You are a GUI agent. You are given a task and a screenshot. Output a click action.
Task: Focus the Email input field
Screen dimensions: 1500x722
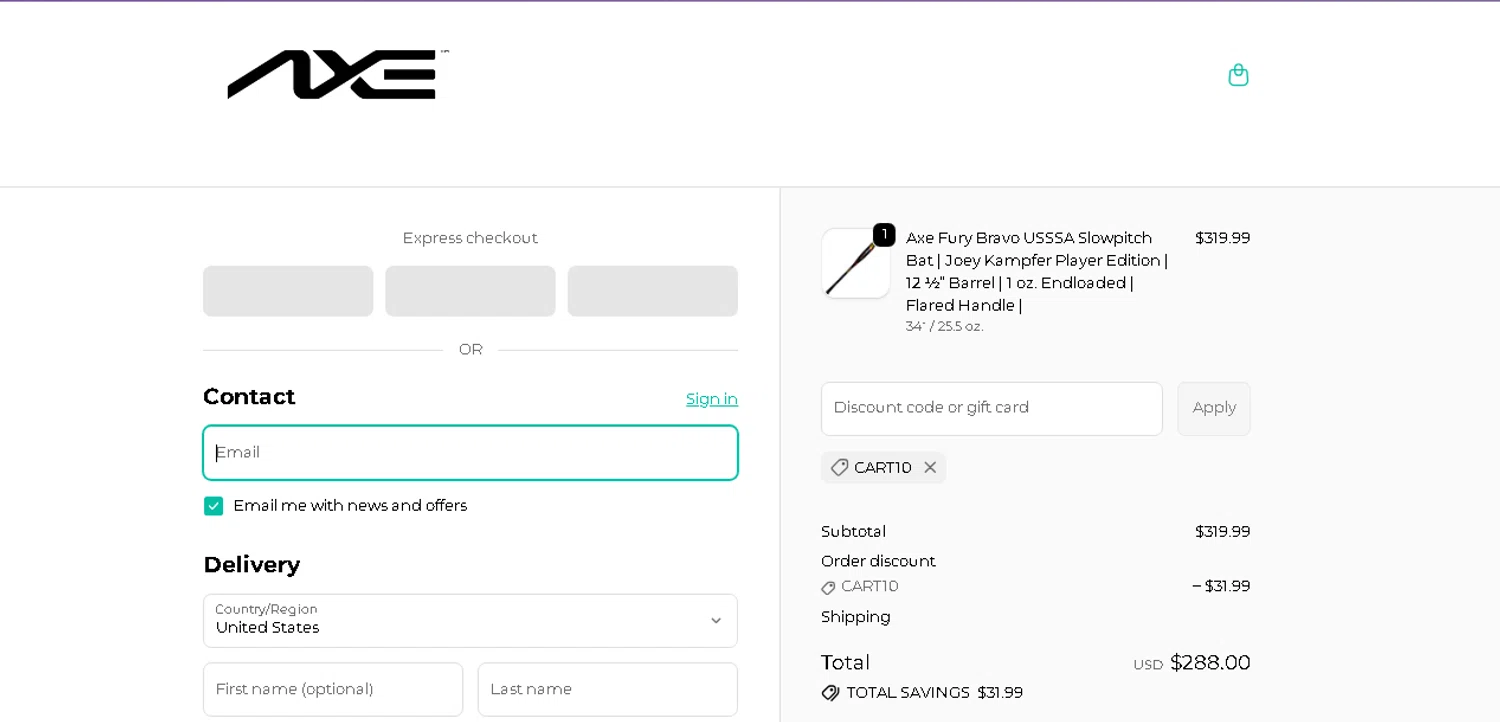[x=470, y=453]
